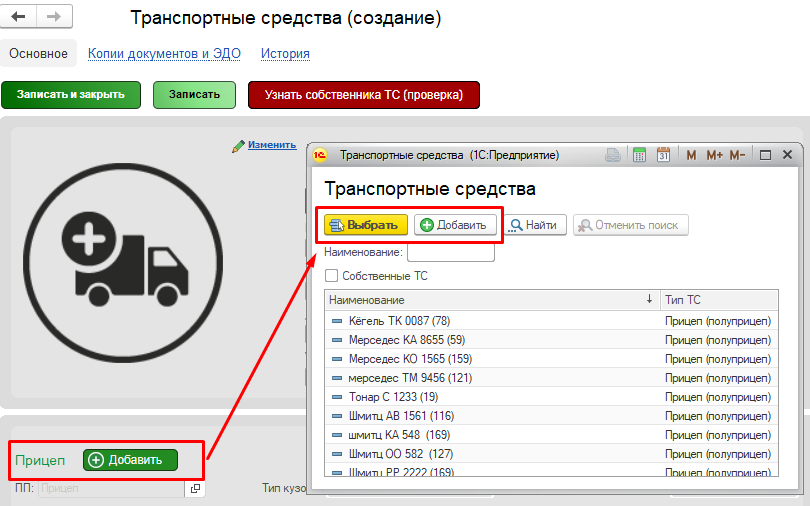Image resolution: width=810 pixels, height=506 pixels.
Task: Go forward with the right arrow button
Action: pyautogui.click(x=54, y=17)
